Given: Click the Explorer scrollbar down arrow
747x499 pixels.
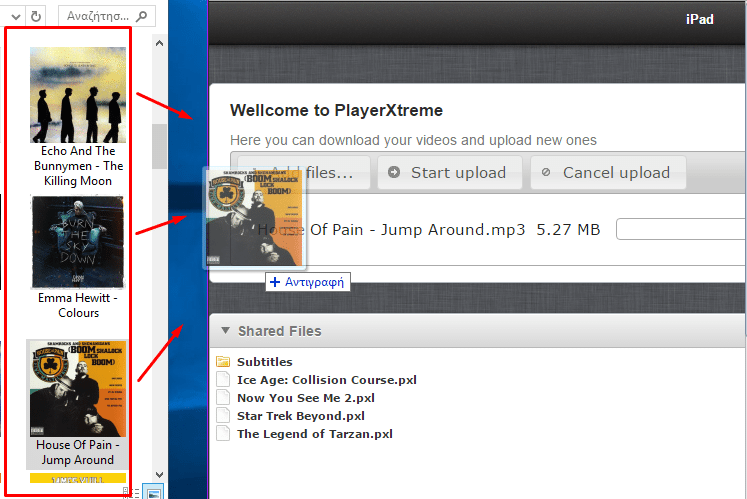Looking at the screenshot, I should click(x=160, y=475).
